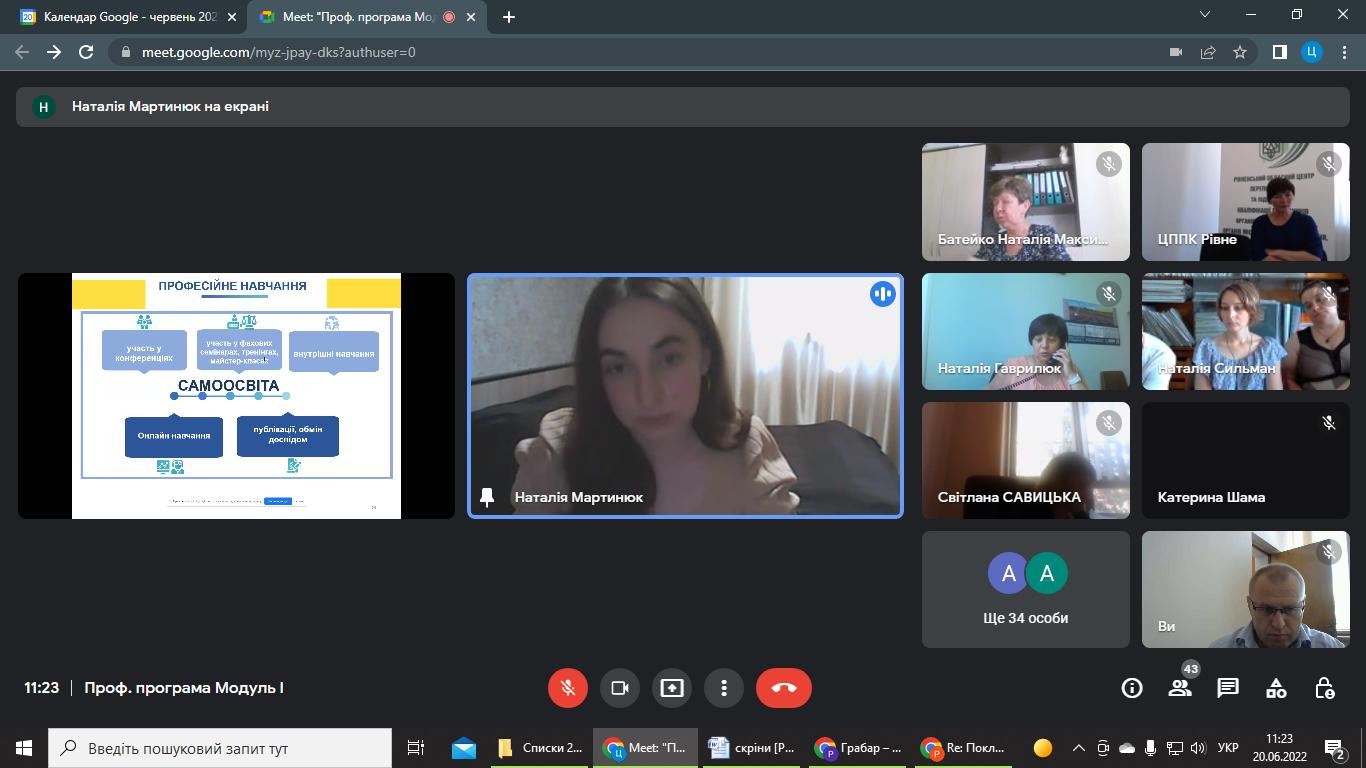Show the participants list icon
This screenshot has width=1366, height=768.
pos(1180,688)
